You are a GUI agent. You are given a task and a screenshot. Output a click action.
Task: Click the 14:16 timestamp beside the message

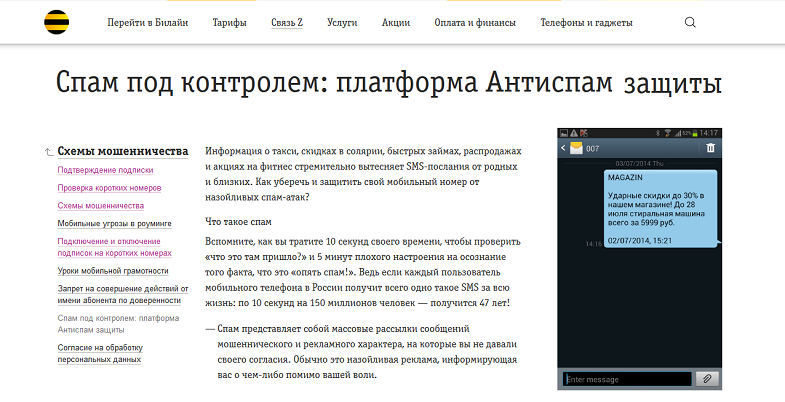point(594,244)
